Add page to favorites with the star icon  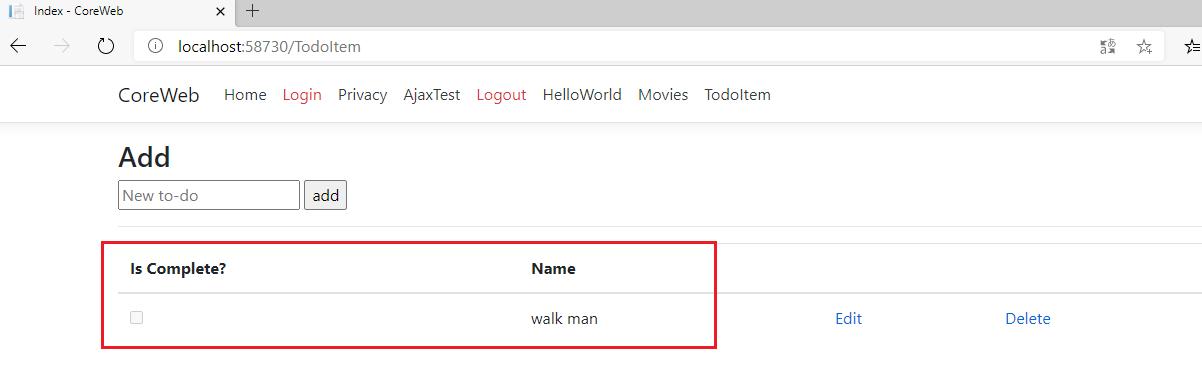click(x=1144, y=46)
